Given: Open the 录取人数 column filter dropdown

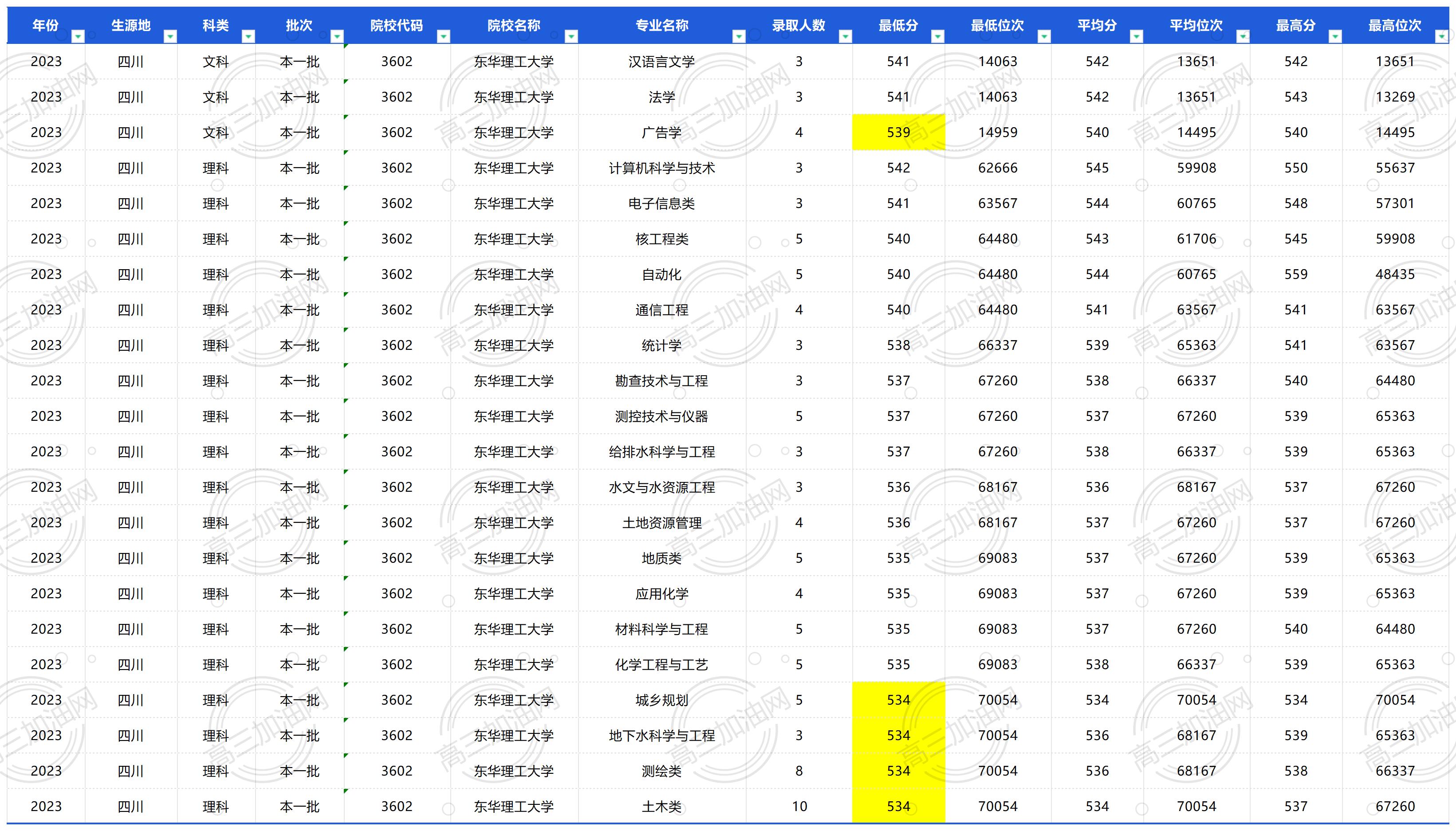Looking at the screenshot, I should (x=846, y=36).
